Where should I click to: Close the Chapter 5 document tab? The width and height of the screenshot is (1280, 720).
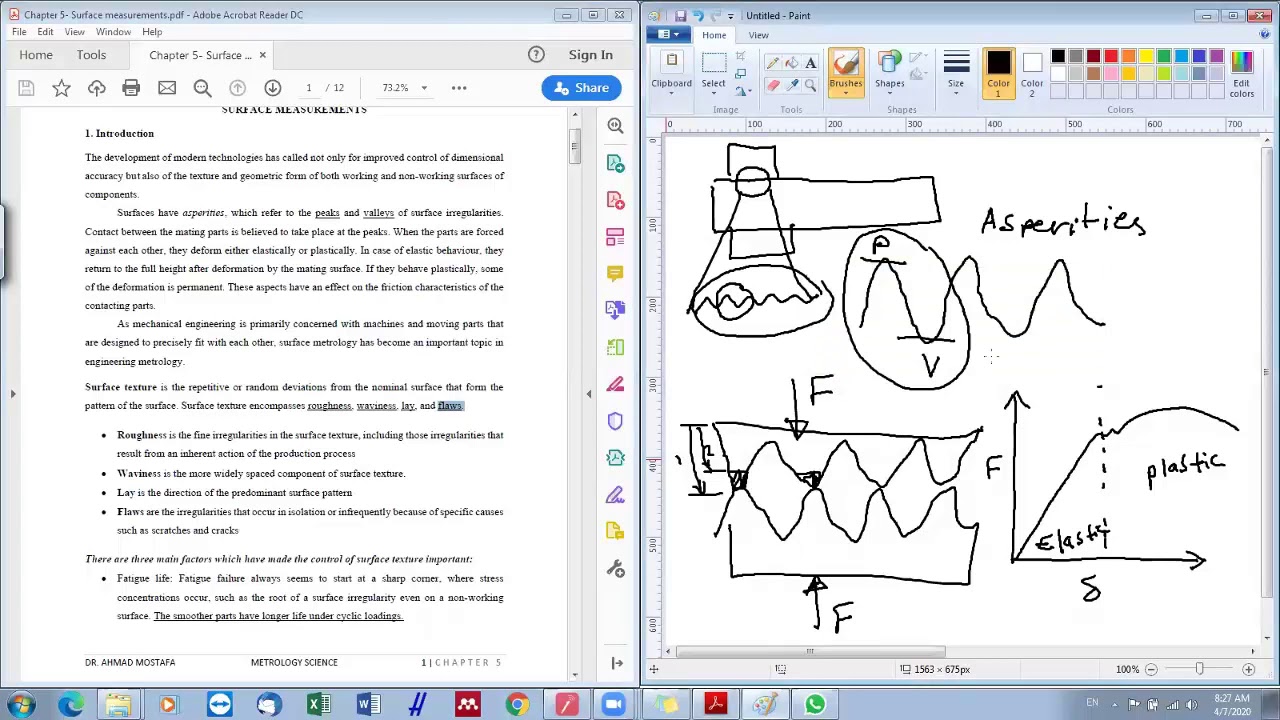[262, 55]
